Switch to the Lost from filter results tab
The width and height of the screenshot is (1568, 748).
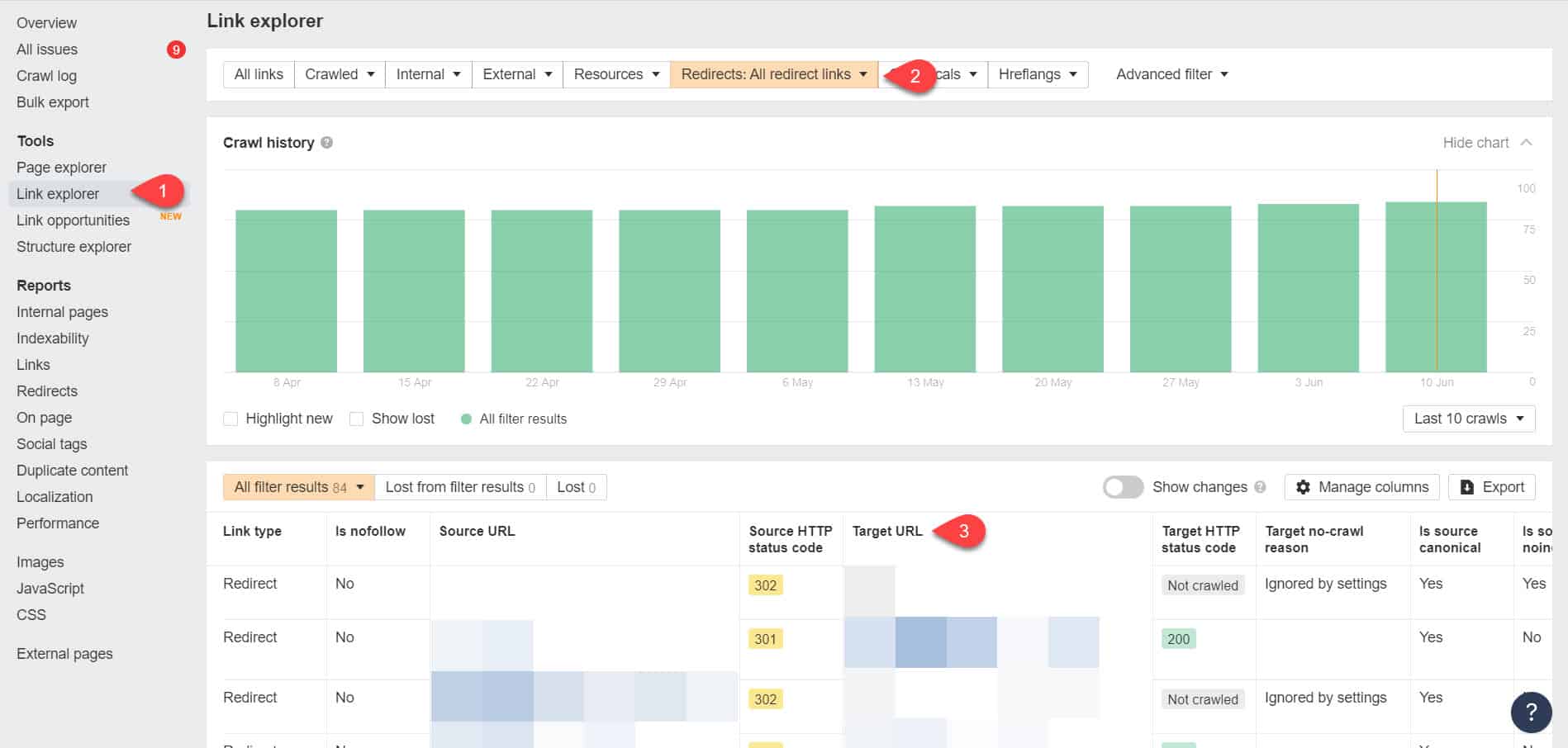459,487
